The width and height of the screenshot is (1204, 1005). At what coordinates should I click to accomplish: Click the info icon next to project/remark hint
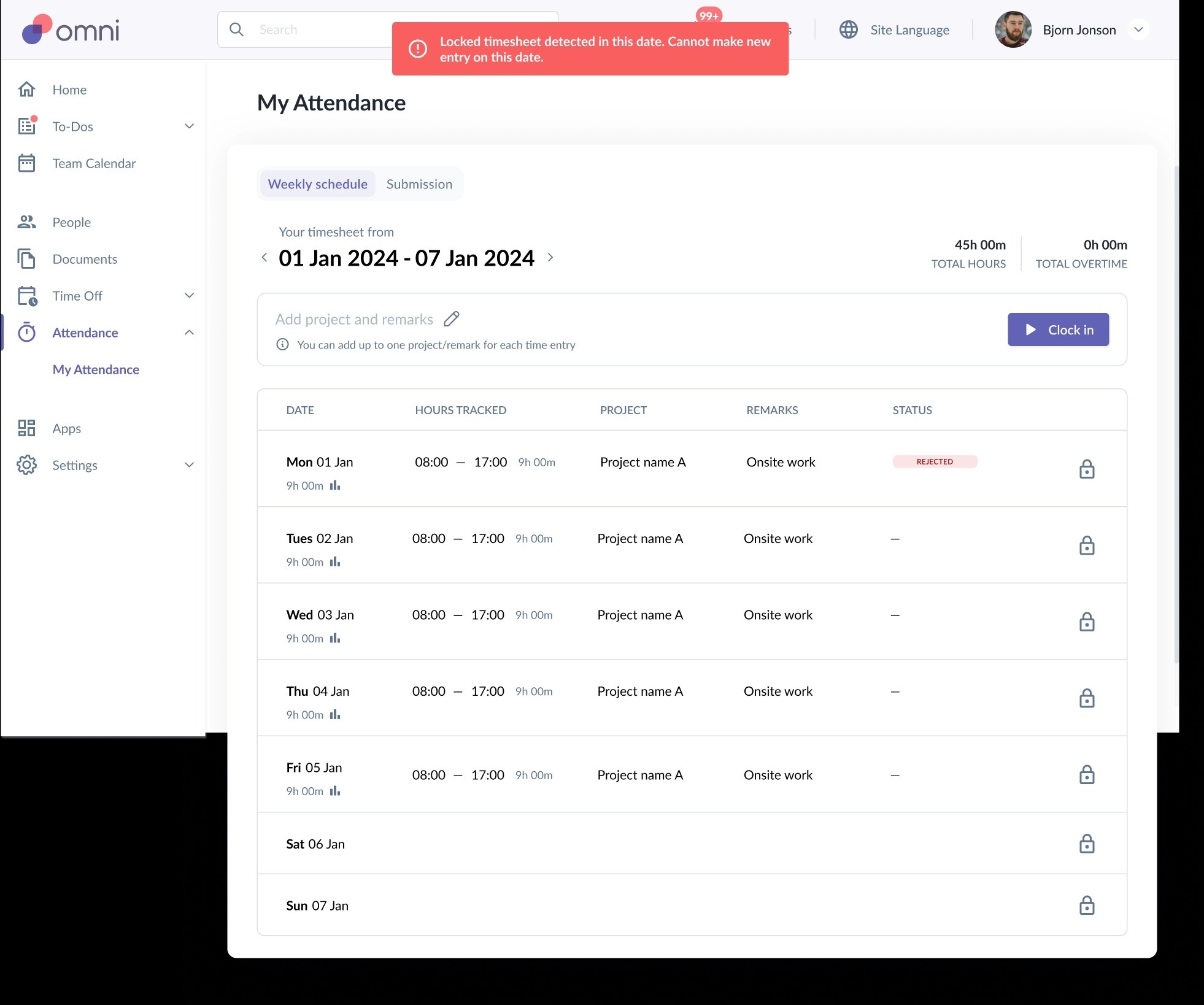point(282,345)
